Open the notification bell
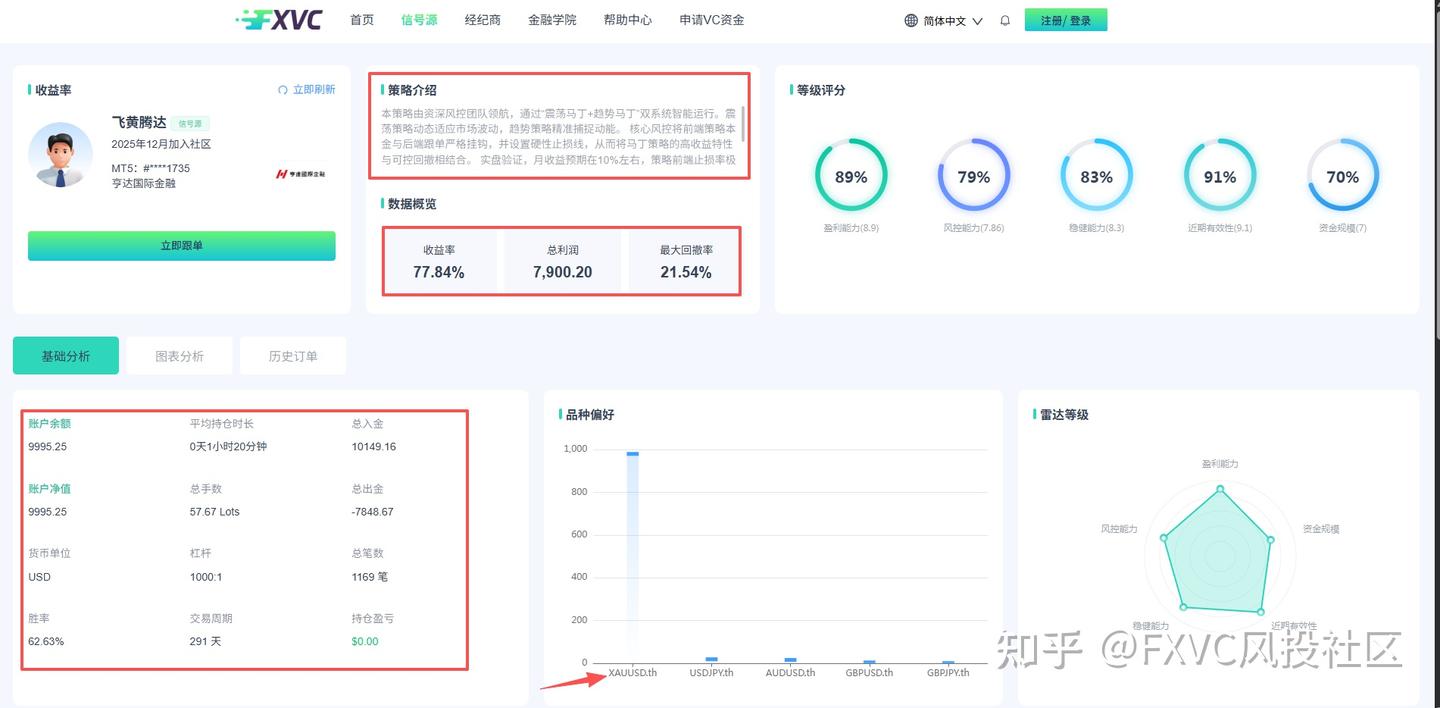 click(1004, 19)
